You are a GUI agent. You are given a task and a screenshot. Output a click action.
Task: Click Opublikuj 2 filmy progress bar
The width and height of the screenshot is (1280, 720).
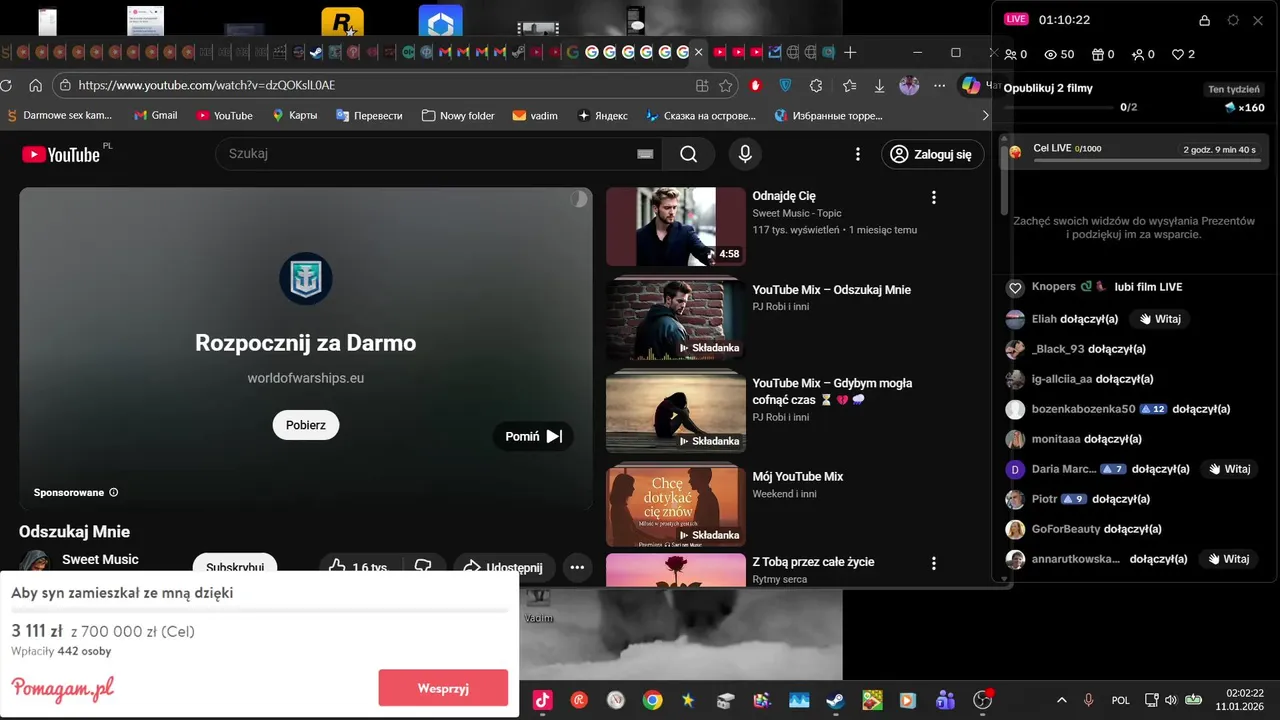1059,107
